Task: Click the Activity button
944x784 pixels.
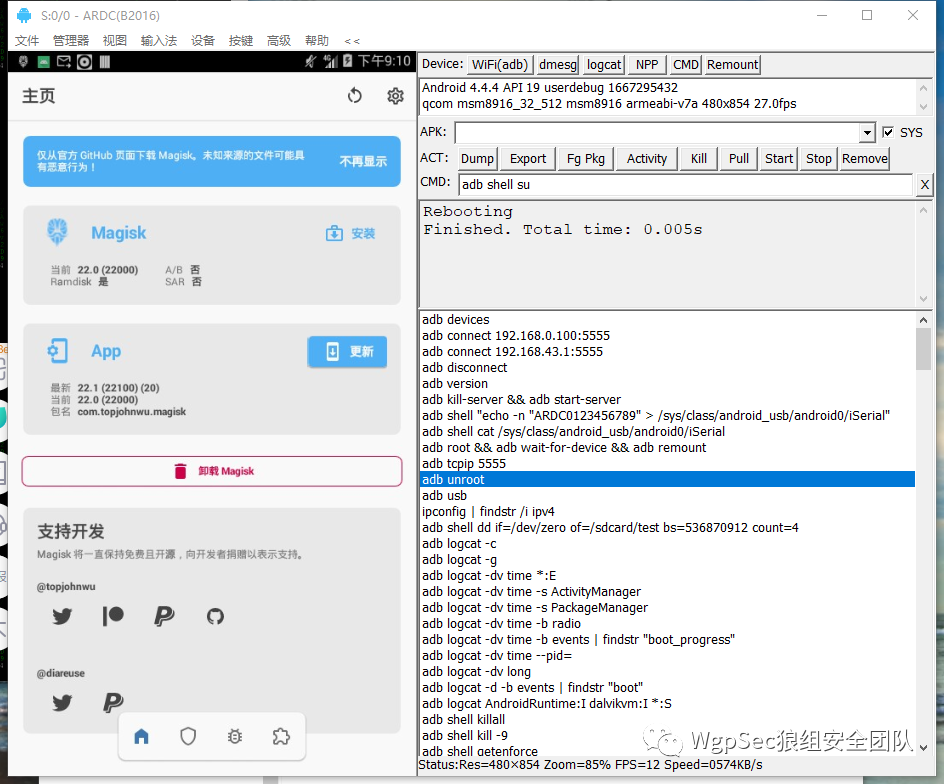Action: pyautogui.click(x=647, y=158)
